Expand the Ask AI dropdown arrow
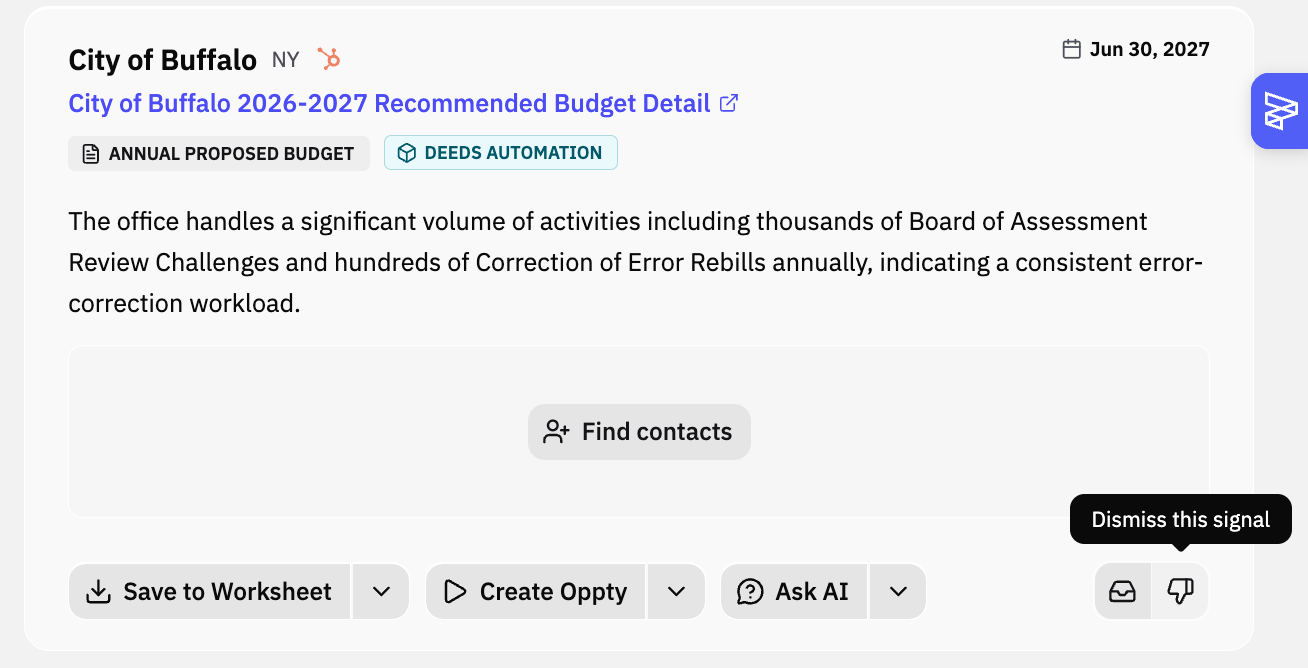Screen dimensions: 1308x668 pyautogui.click(x=898, y=592)
